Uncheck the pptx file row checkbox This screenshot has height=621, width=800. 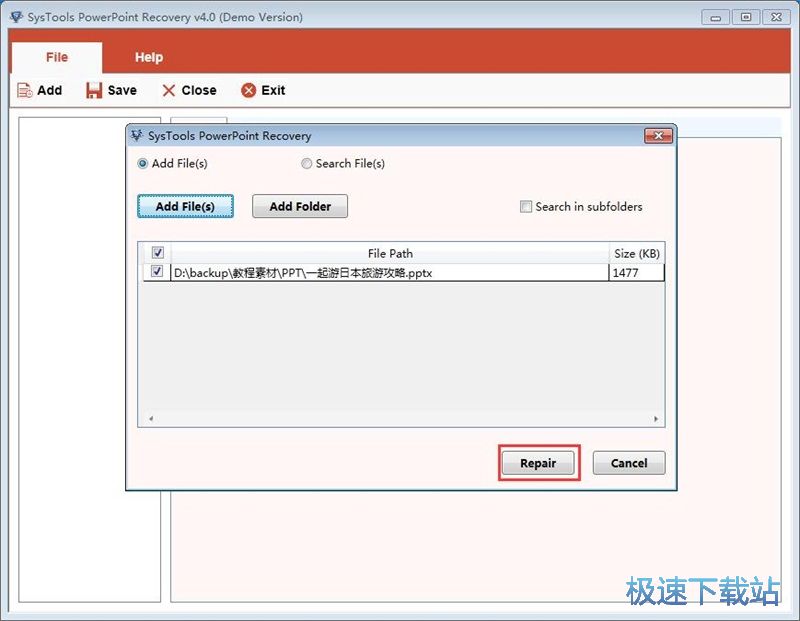click(157, 271)
